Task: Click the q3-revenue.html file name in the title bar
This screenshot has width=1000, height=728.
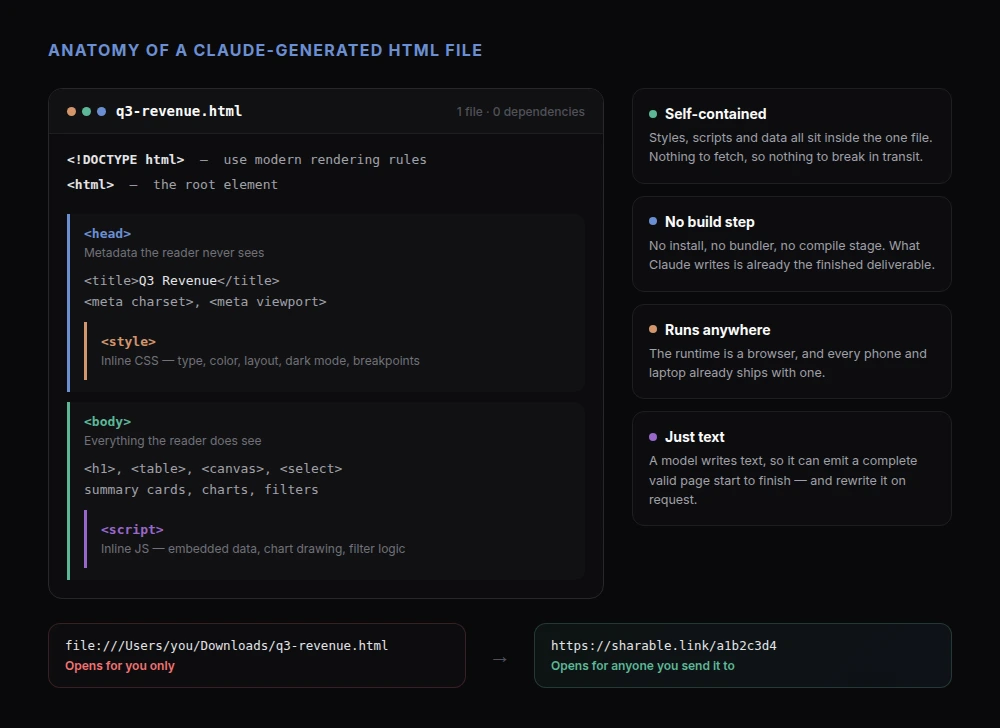Action: [x=179, y=111]
